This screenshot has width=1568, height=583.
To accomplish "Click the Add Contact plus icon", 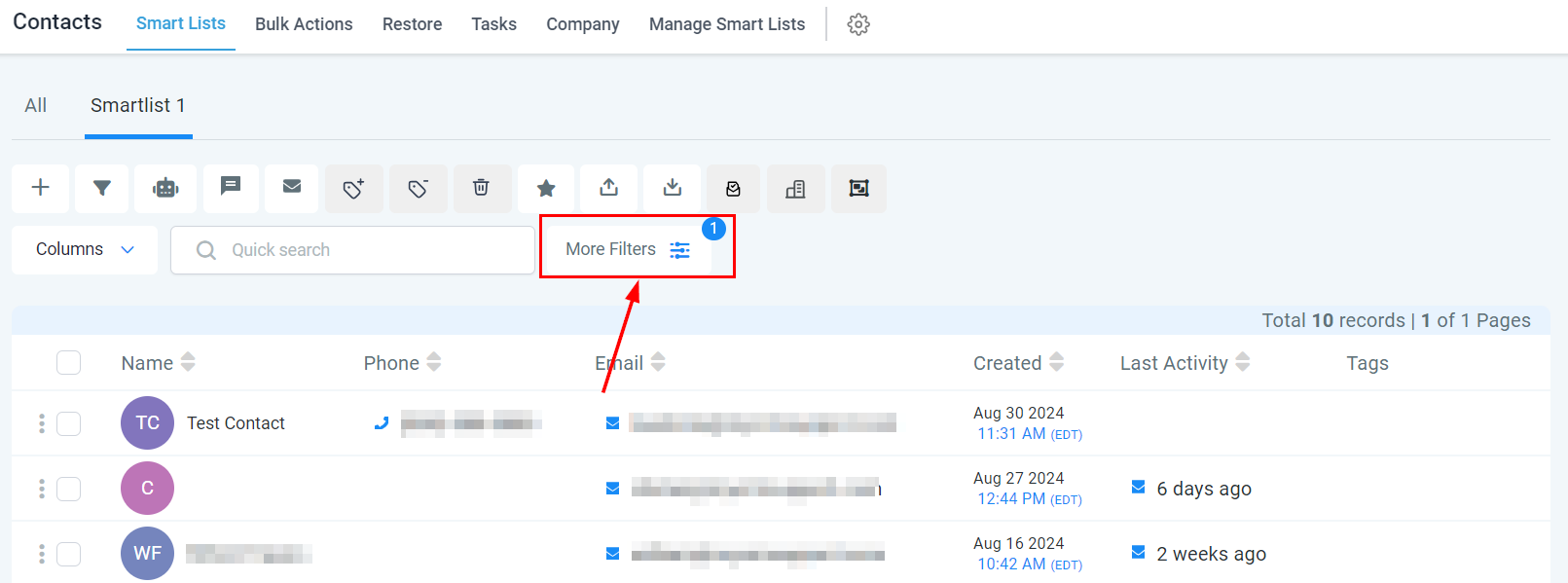I will pos(41,188).
